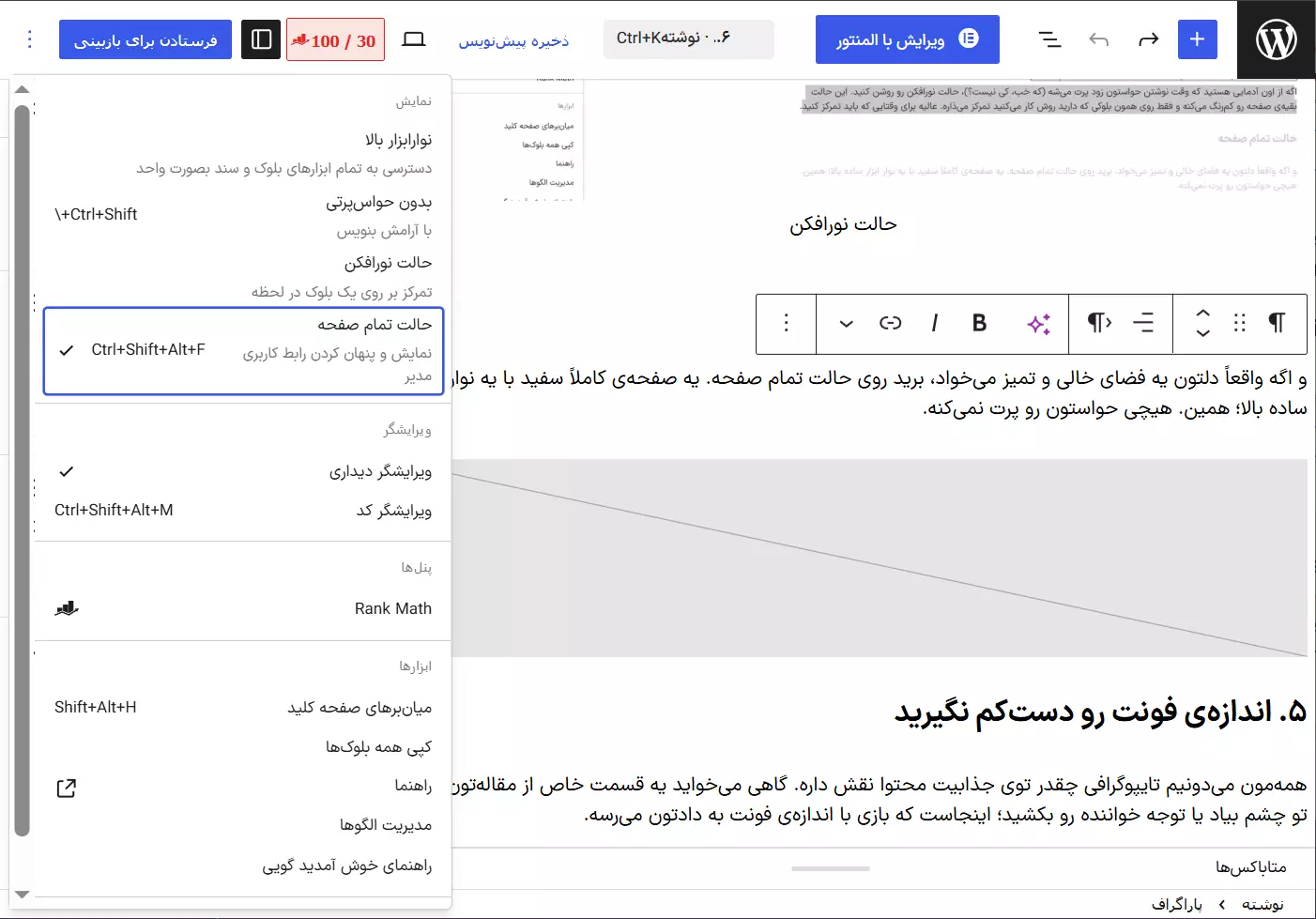1316x919 pixels.
Task: Click the laptop preview device icon
Action: pyautogui.click(x=413, y=39)
